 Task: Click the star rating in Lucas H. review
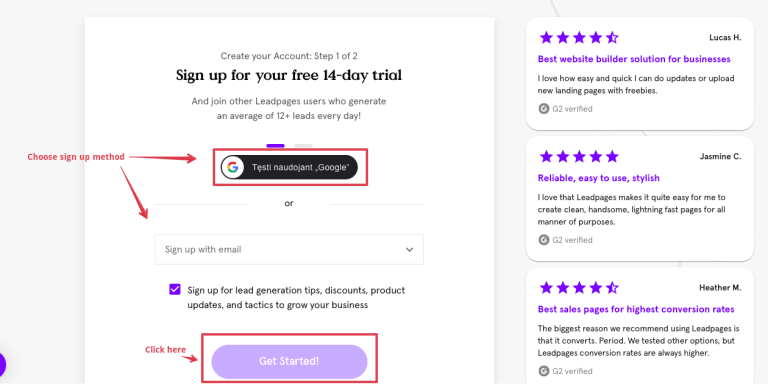click(579, 37)
